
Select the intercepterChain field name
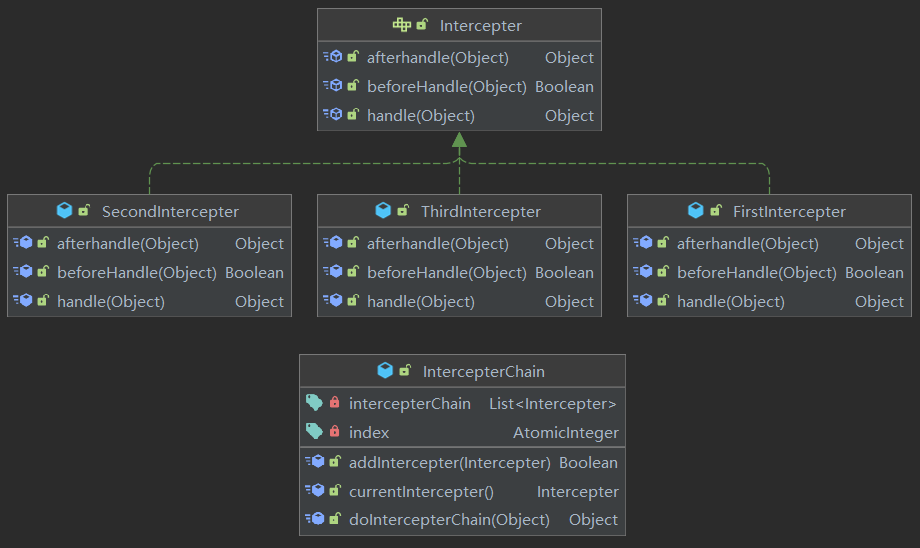click(x=410, y=404)
